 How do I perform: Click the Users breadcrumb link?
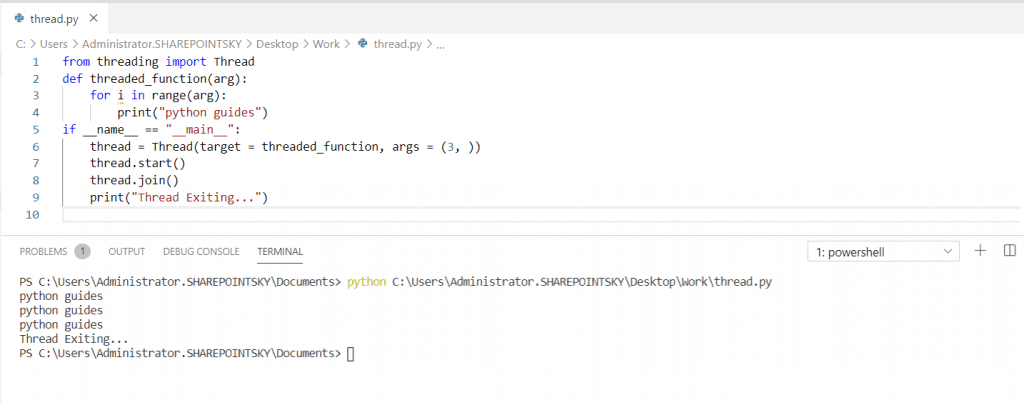point(56,44)
